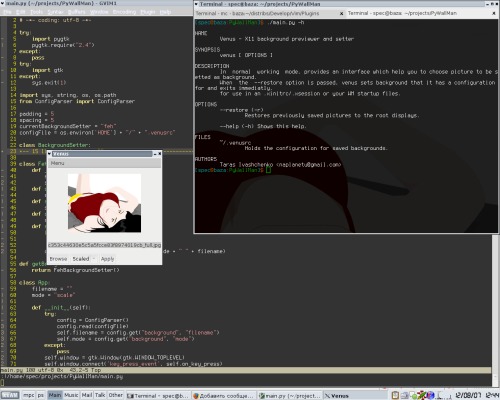This screenshot has height=400, width=500.
Task: Click the gvim icon on main.py taskbar entry
Action: pos(262,396)
